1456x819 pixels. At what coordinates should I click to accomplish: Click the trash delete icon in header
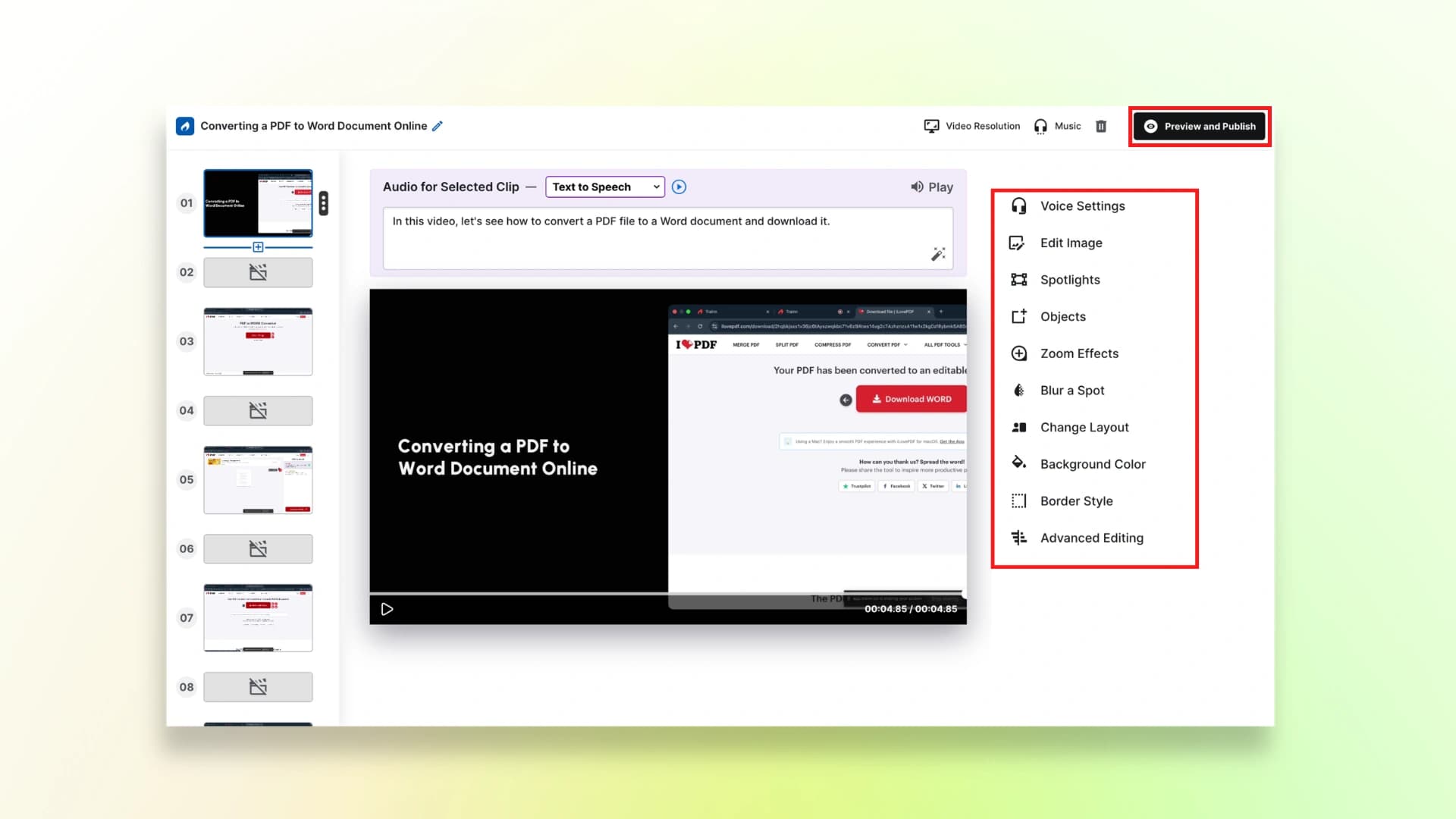(x=1101, y=126)
